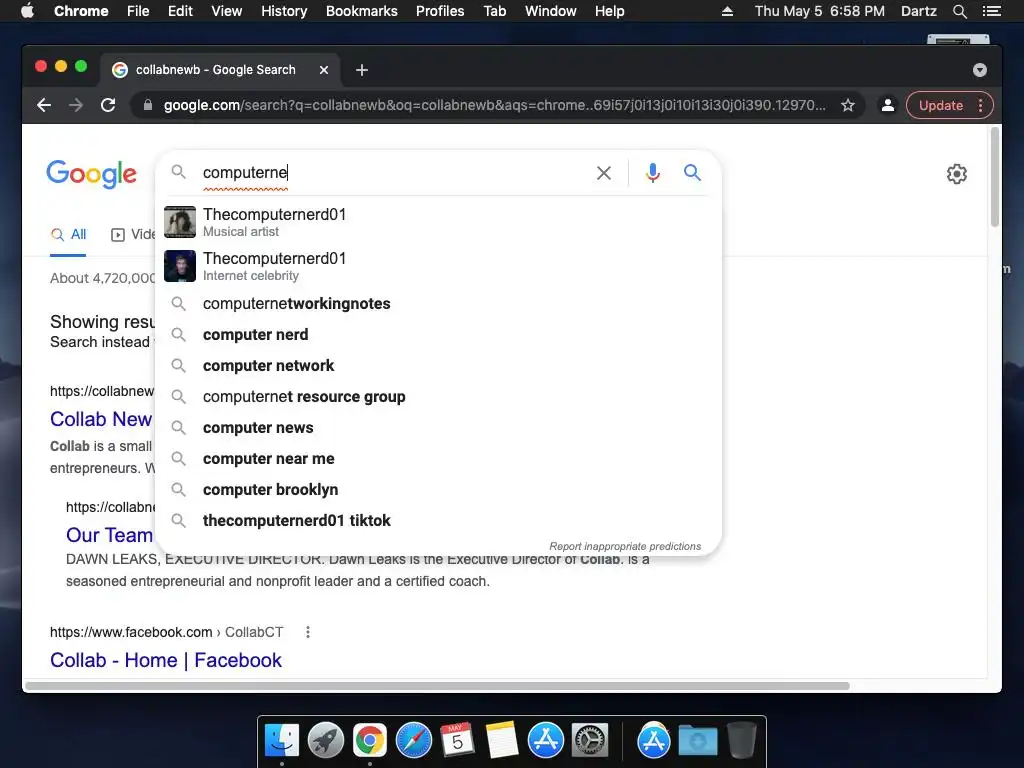Open Trash in the dock
The height and width of the screenshot is (768, 1024).
coord(741,740)
